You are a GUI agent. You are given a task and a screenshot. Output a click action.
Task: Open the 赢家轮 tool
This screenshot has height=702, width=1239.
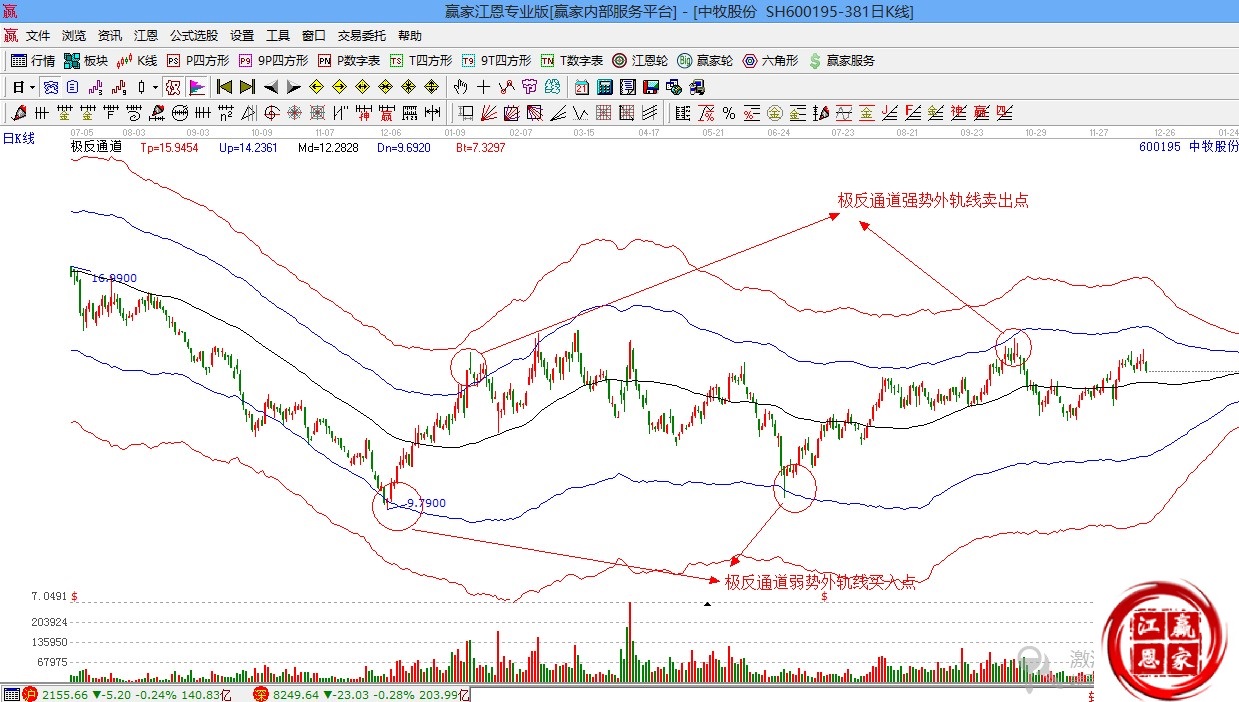tap(705, 61)
